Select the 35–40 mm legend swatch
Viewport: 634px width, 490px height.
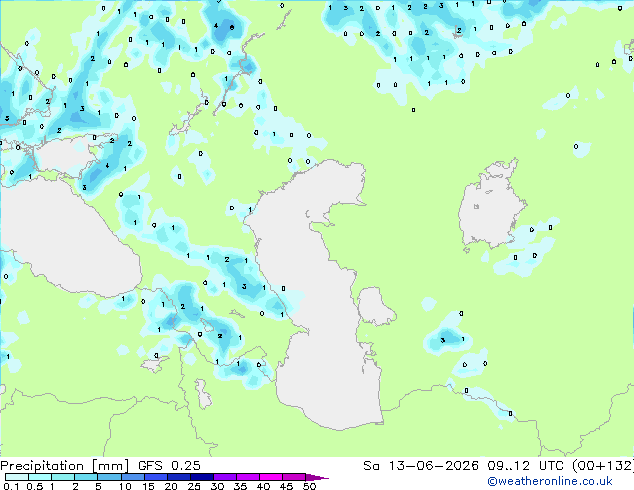pos(247,477)
